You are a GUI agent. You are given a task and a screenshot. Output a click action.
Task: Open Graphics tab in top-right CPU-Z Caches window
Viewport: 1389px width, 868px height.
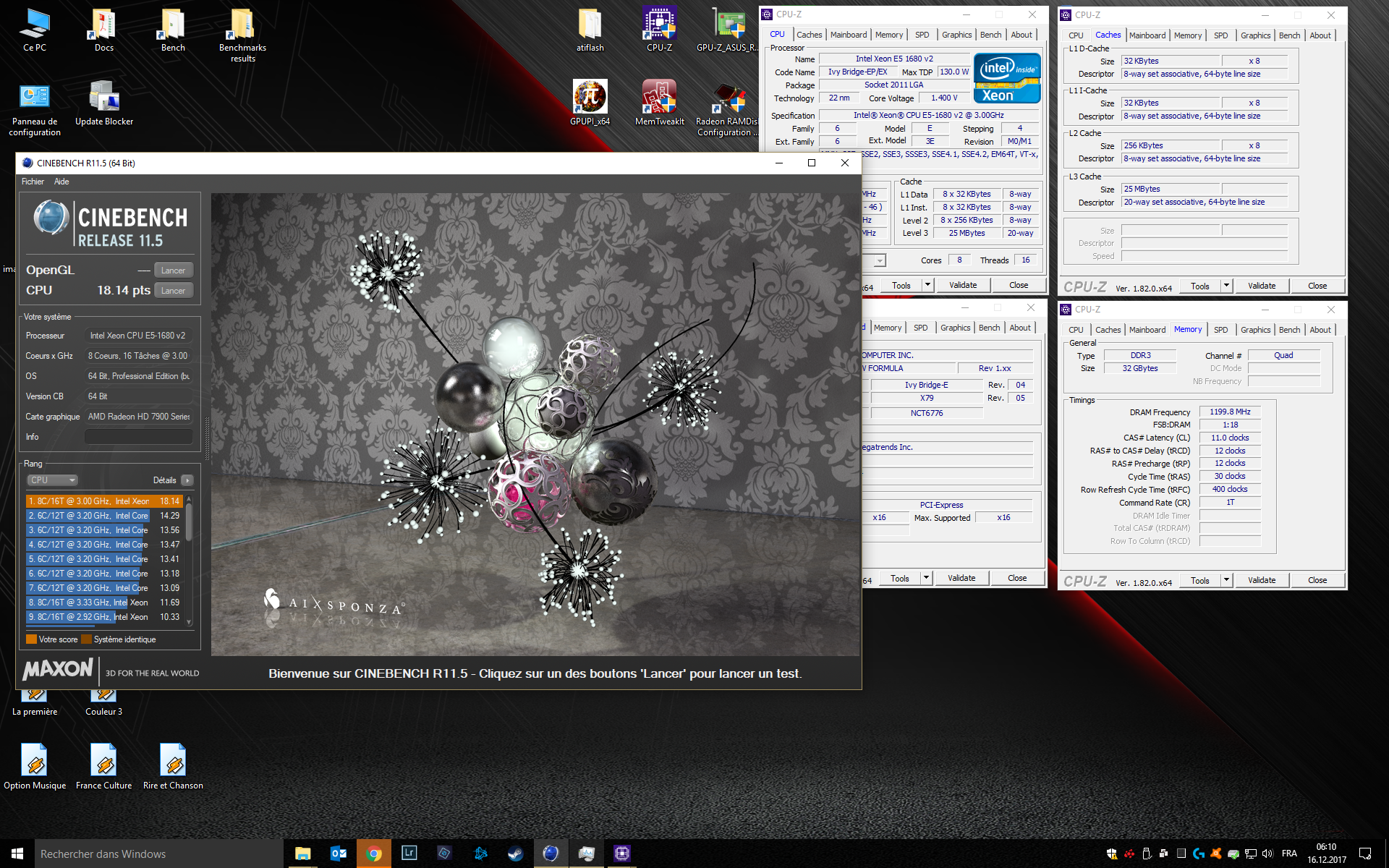coord(1255,35)
